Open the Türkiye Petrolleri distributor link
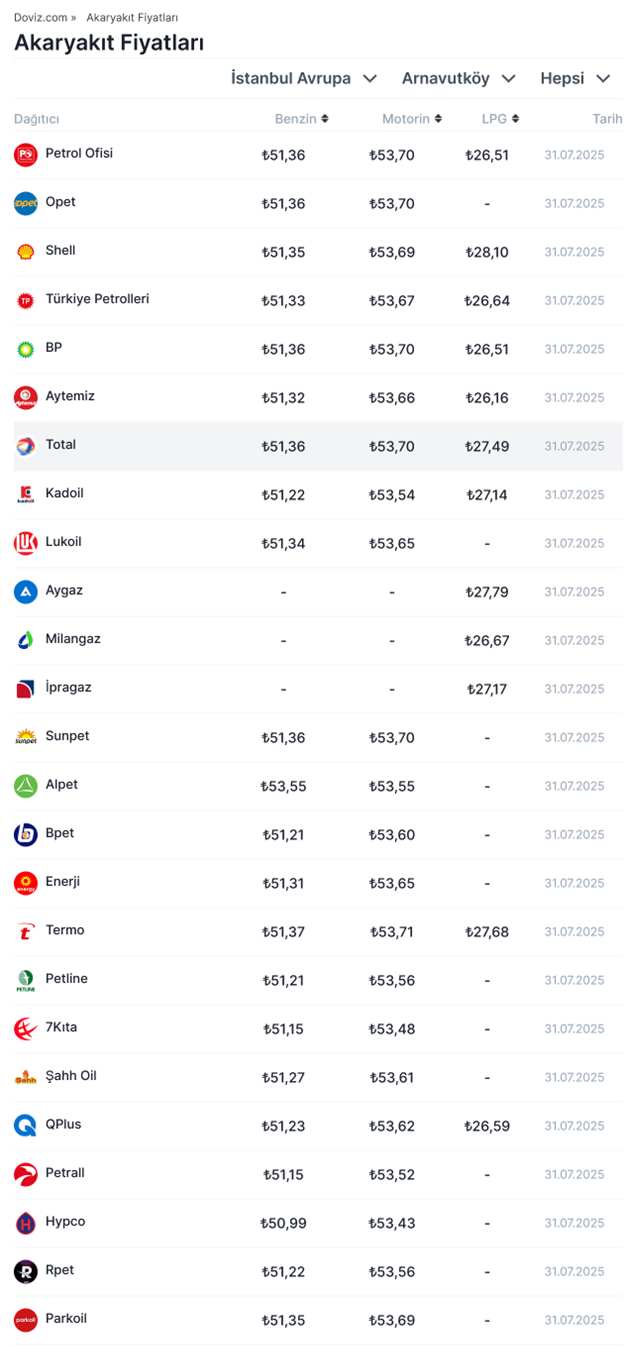This screenshot has height=1347, width=624. [x=97, y=299]
